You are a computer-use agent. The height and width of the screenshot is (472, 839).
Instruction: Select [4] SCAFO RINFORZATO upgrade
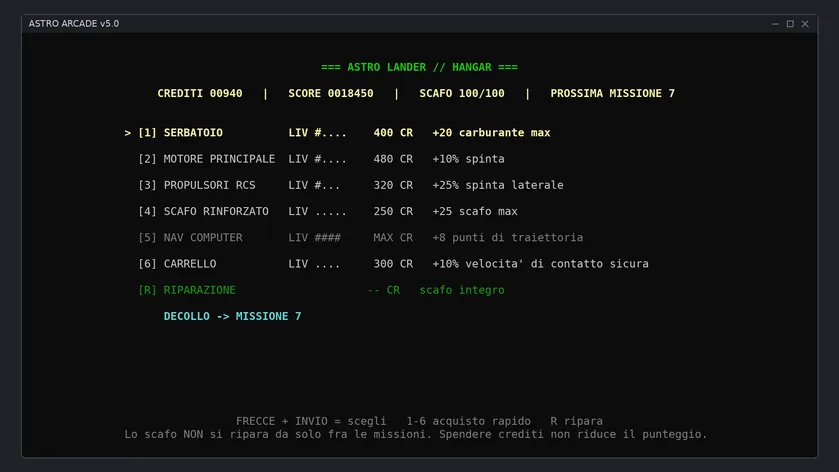point(327,211)
